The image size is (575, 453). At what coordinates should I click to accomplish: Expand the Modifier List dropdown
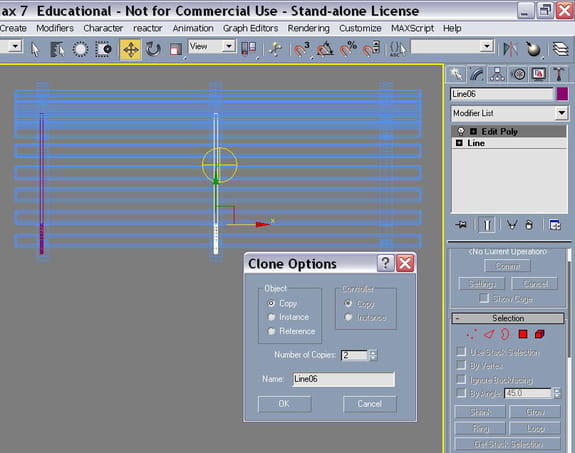pyautogui.click(x=509, y=113)
